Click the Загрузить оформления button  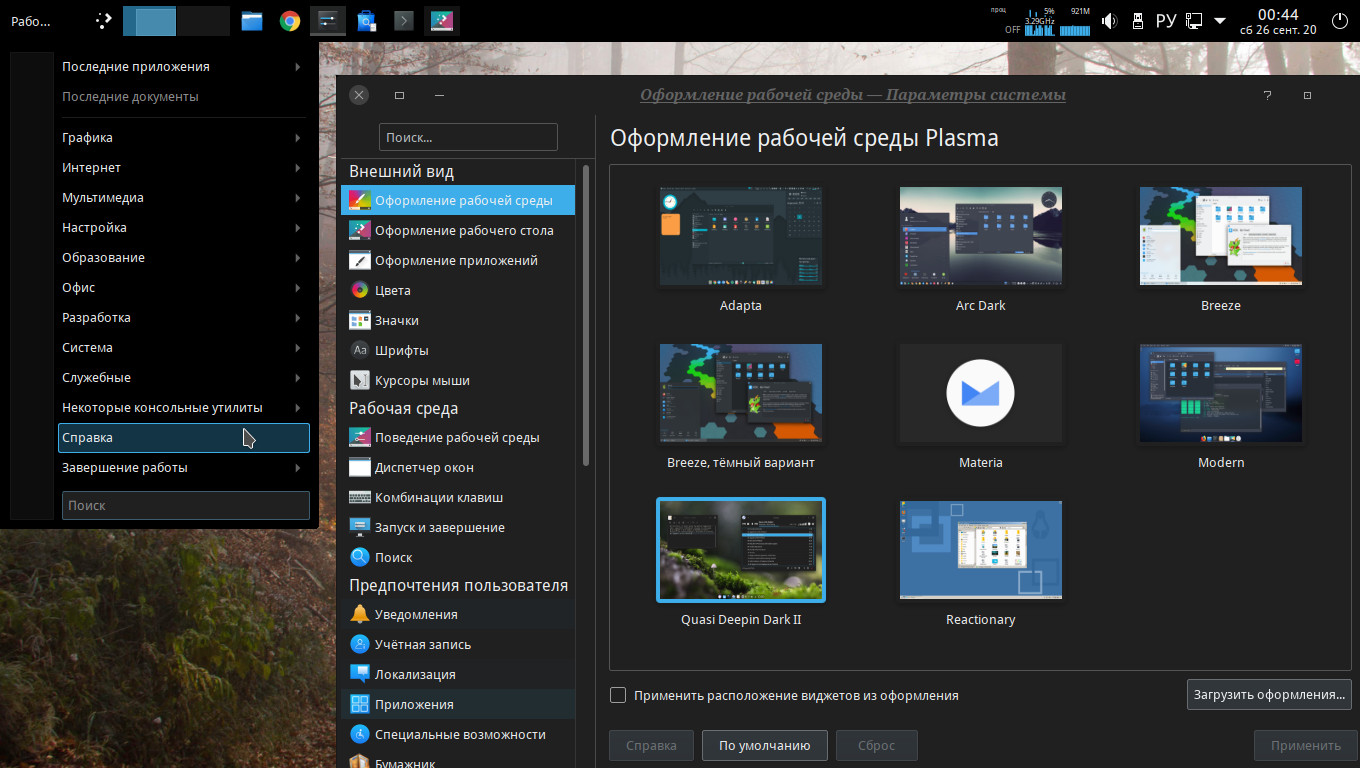coord(1269,695)
